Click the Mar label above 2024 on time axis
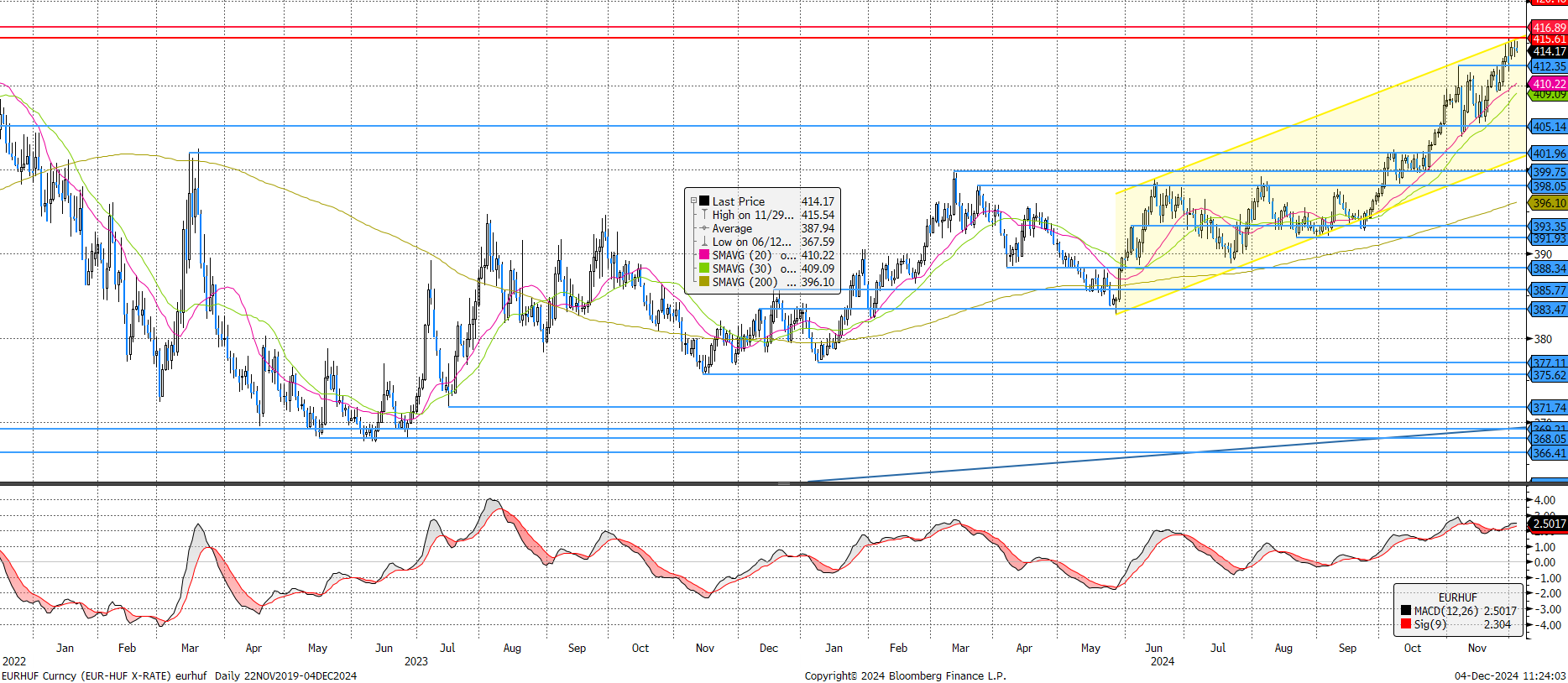 (960, 648)
